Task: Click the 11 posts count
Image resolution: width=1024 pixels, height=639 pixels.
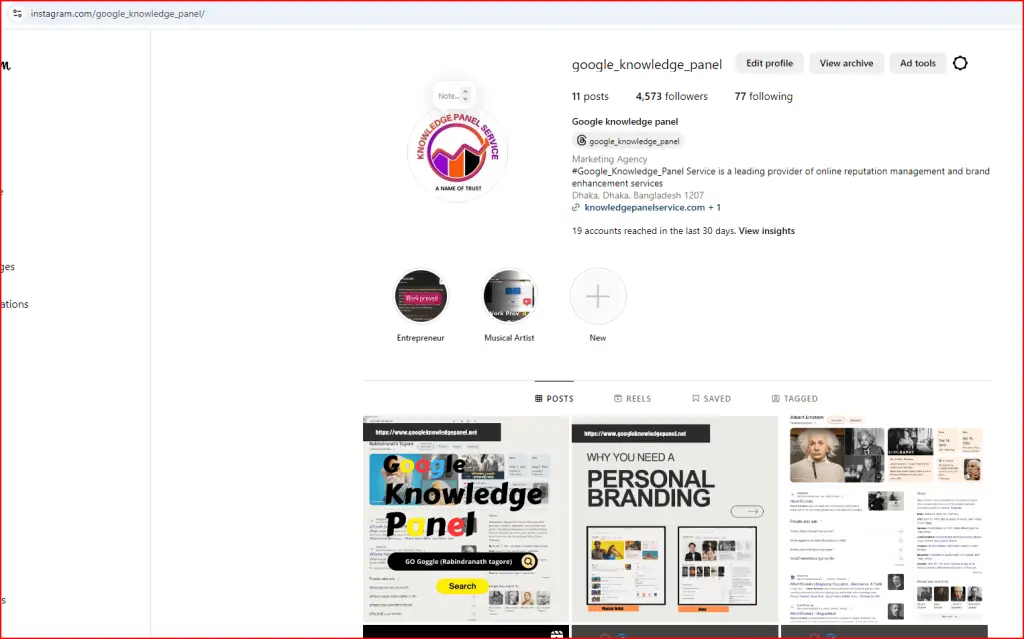Action: pyautogui.click(x=590, y=96)
